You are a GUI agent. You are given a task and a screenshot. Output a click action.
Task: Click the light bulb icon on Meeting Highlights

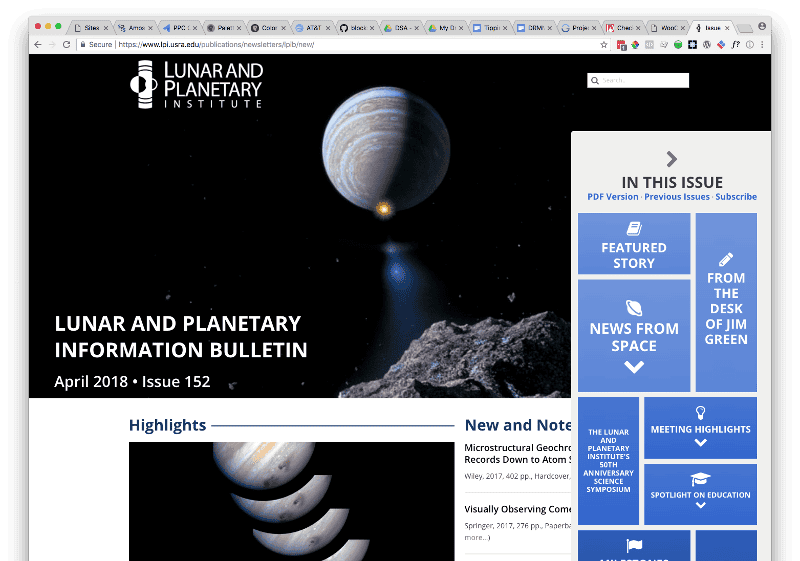pos(701,412)
